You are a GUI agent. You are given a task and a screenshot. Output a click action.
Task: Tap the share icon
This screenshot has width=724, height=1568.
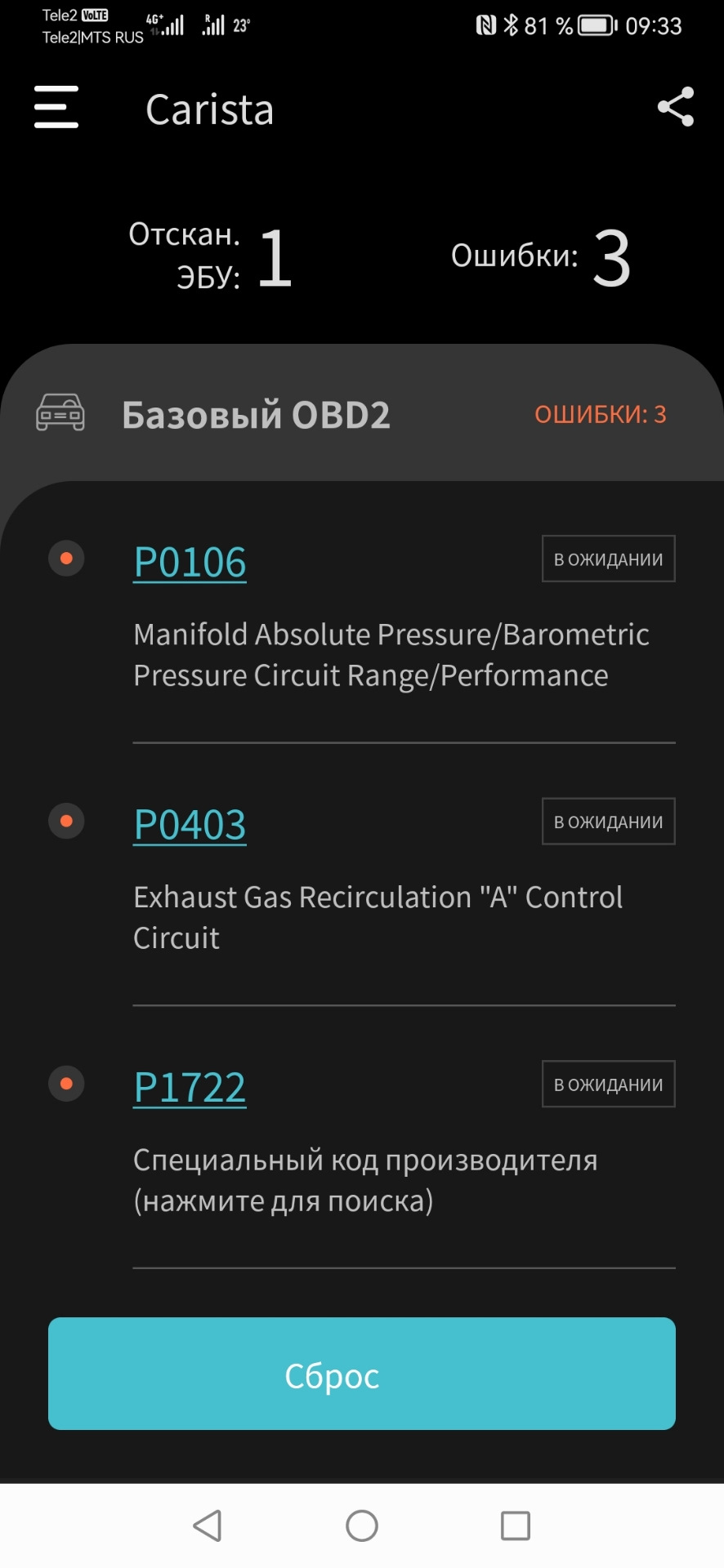676,107
